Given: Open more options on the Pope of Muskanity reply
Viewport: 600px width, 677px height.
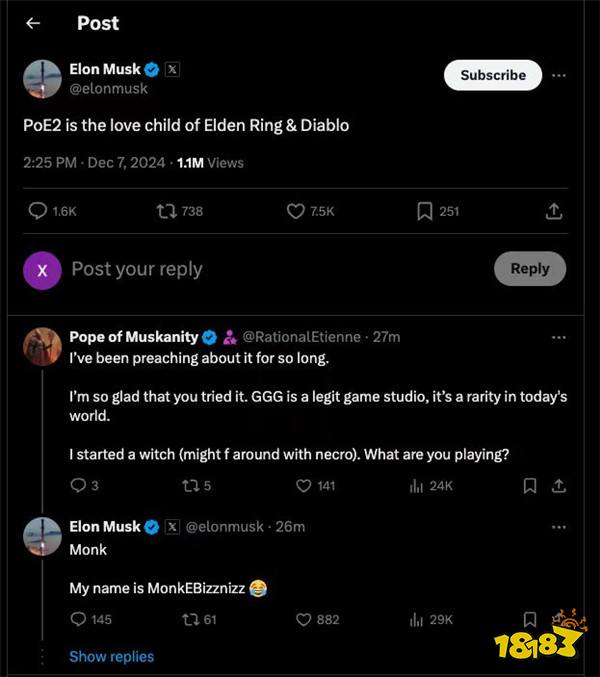Looking at the screenshot, I should click(x=559, y=337).
